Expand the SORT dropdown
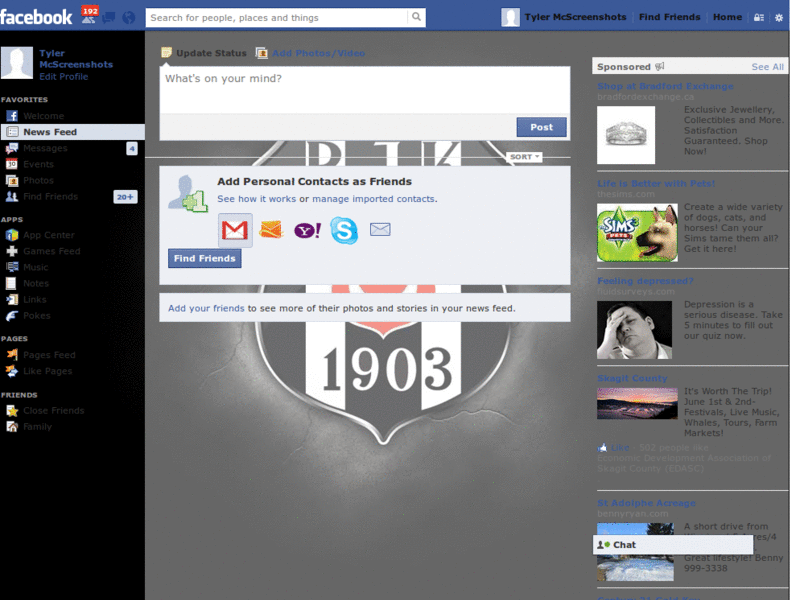 524,157
